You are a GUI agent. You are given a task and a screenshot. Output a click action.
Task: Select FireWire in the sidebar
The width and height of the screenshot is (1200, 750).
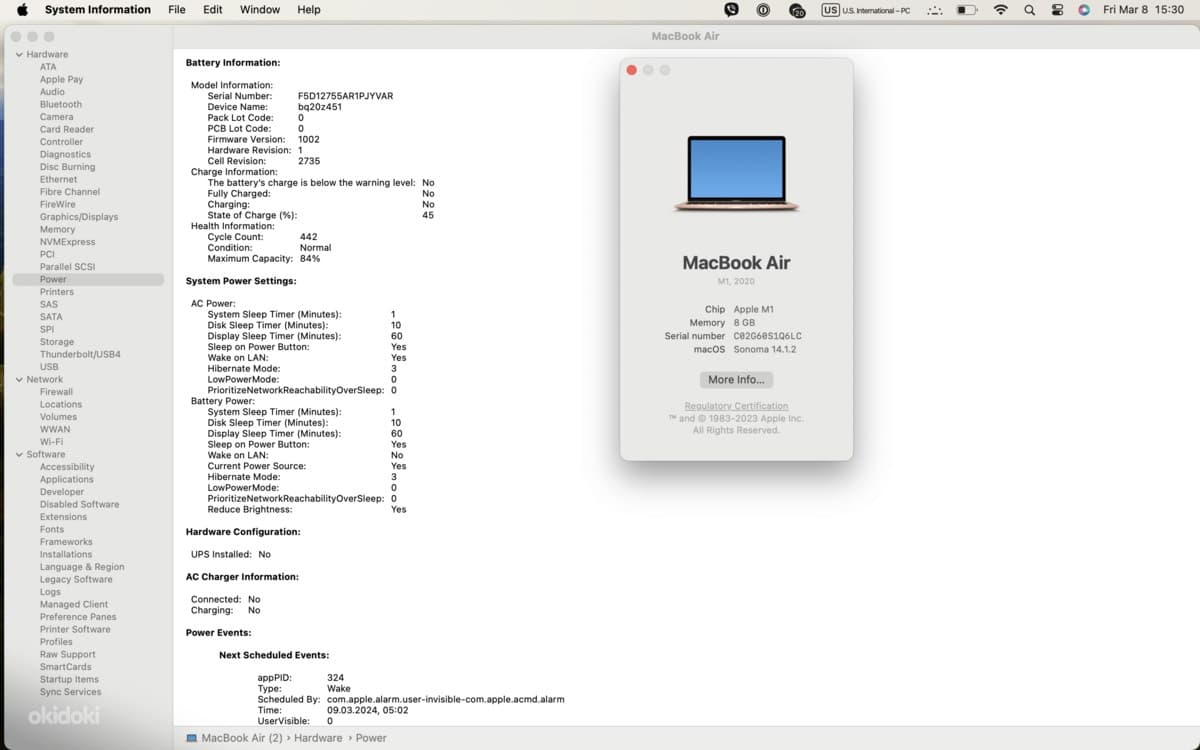(57, 204)
